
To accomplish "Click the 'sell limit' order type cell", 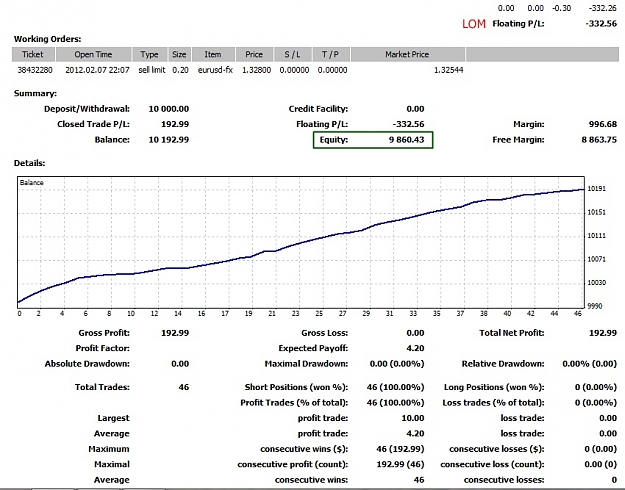I will point(151,70).
